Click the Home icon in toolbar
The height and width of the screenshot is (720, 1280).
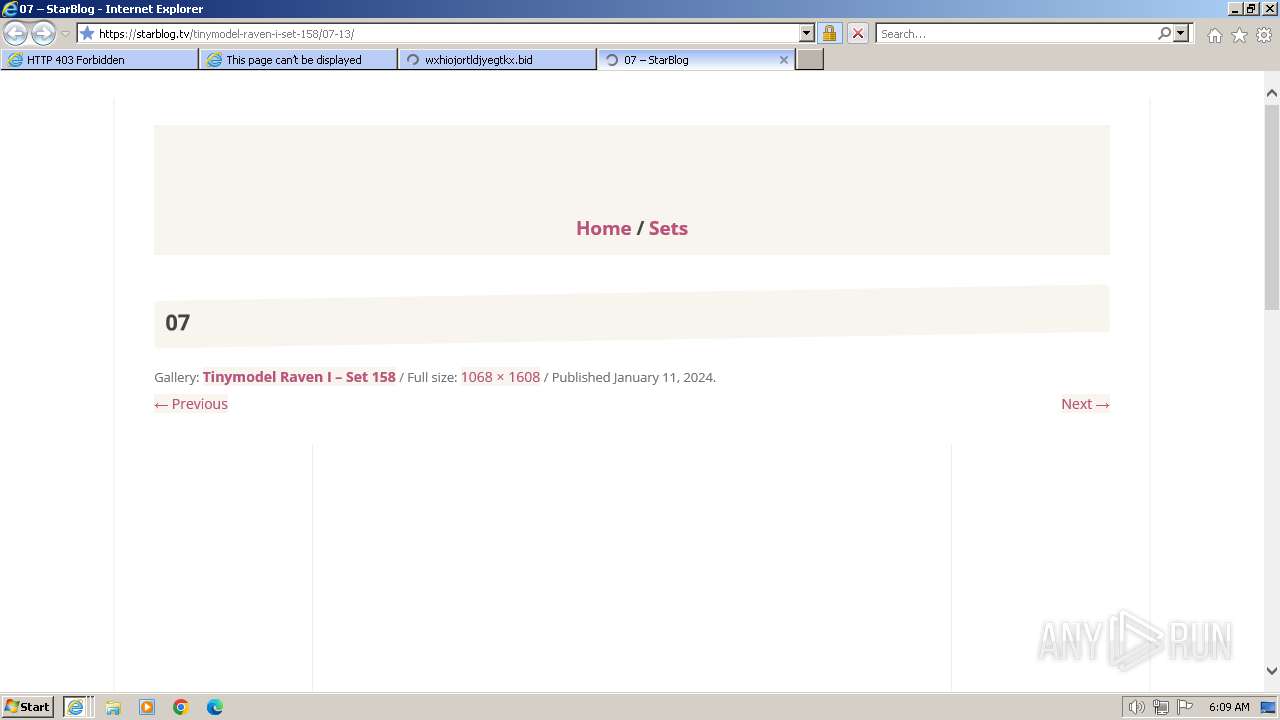[1214, 35]
